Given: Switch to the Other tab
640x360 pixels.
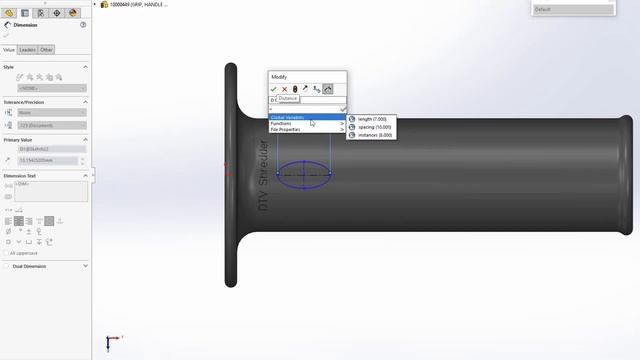Looking at the screenshot, I should pos(46,50).
